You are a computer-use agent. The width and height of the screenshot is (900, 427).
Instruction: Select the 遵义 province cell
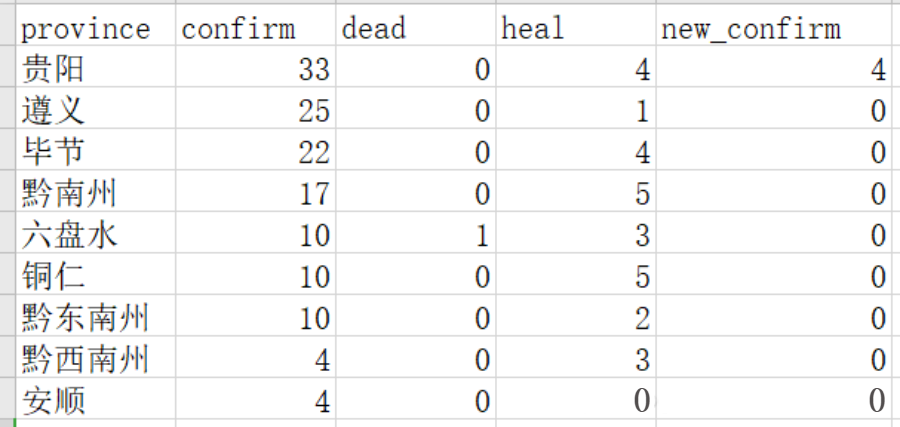[x=96, y=110]
